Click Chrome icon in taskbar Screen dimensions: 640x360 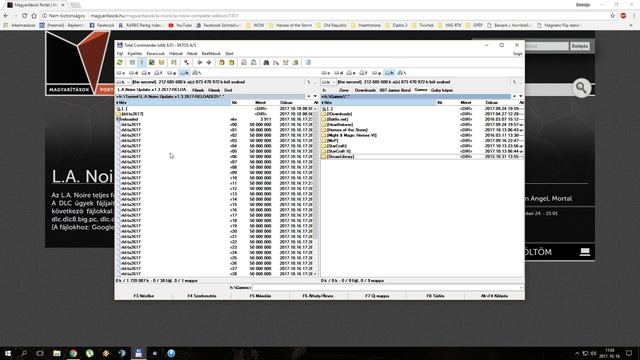[73, 353]
